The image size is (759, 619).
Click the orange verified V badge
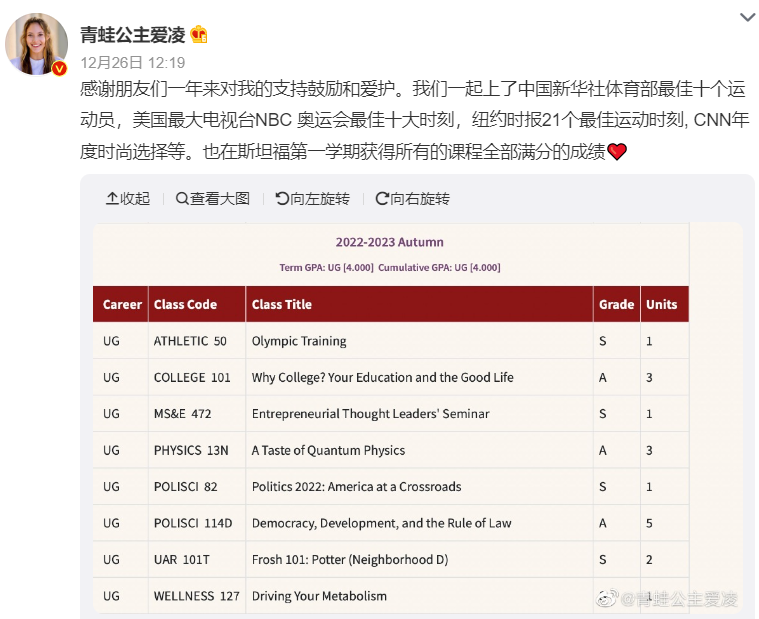(x=59, y=69)
